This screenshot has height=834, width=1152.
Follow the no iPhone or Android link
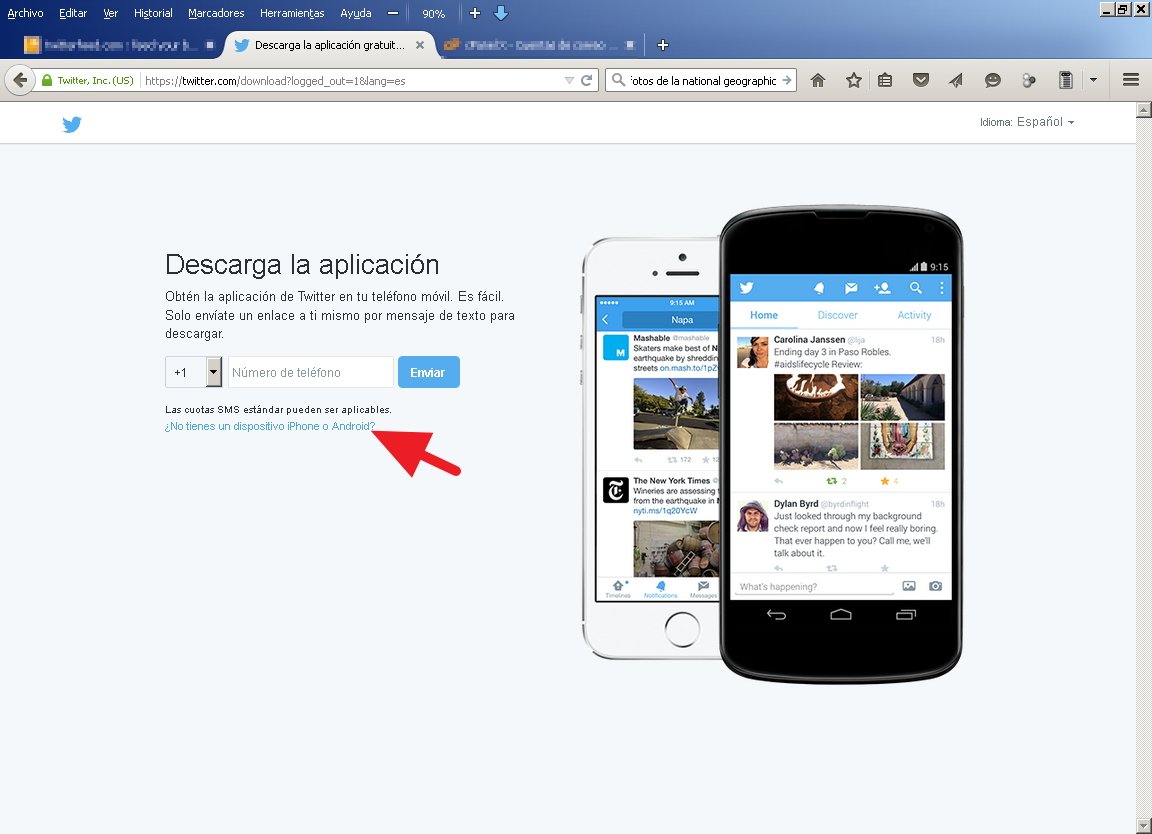(x=270, y=426)
